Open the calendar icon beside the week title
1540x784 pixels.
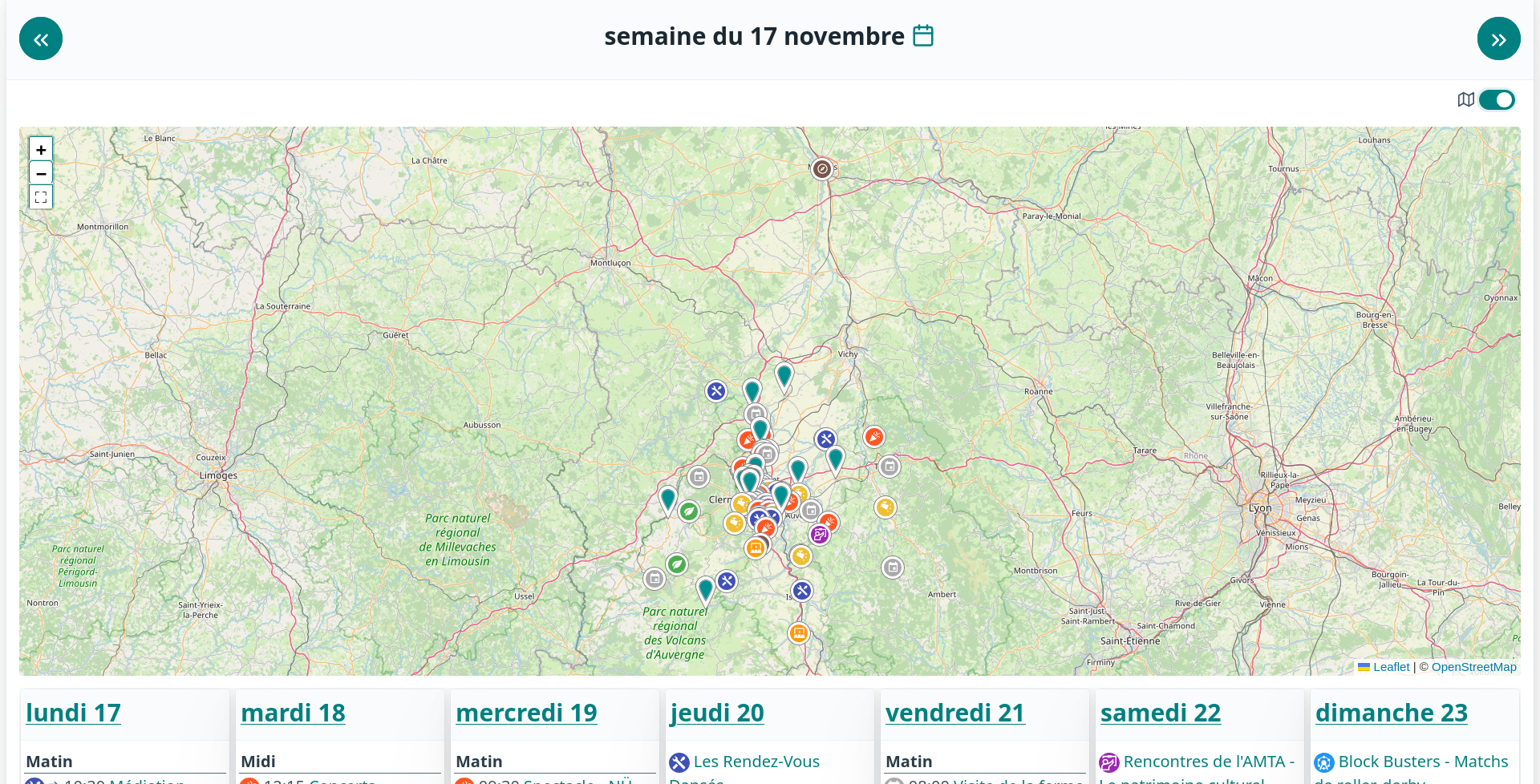923,35
